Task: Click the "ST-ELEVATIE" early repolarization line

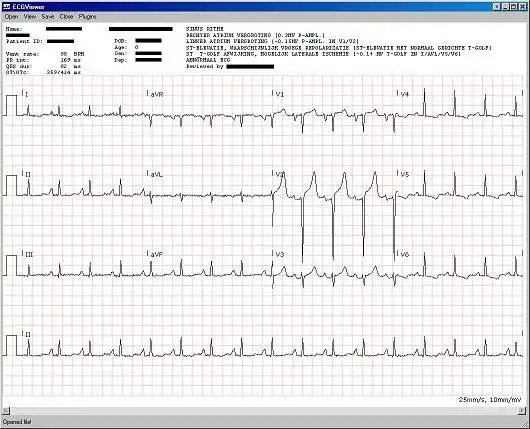Action: pos(339,48)
